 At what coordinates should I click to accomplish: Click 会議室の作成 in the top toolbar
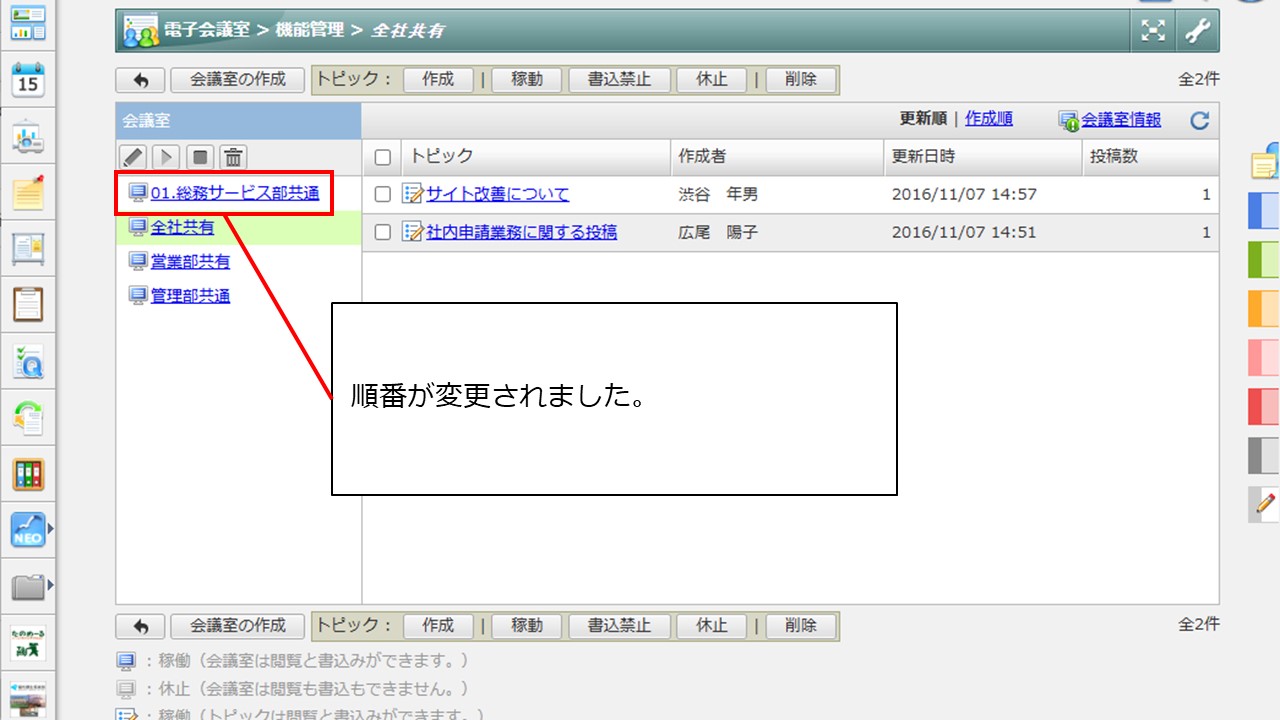coord(238,80)
